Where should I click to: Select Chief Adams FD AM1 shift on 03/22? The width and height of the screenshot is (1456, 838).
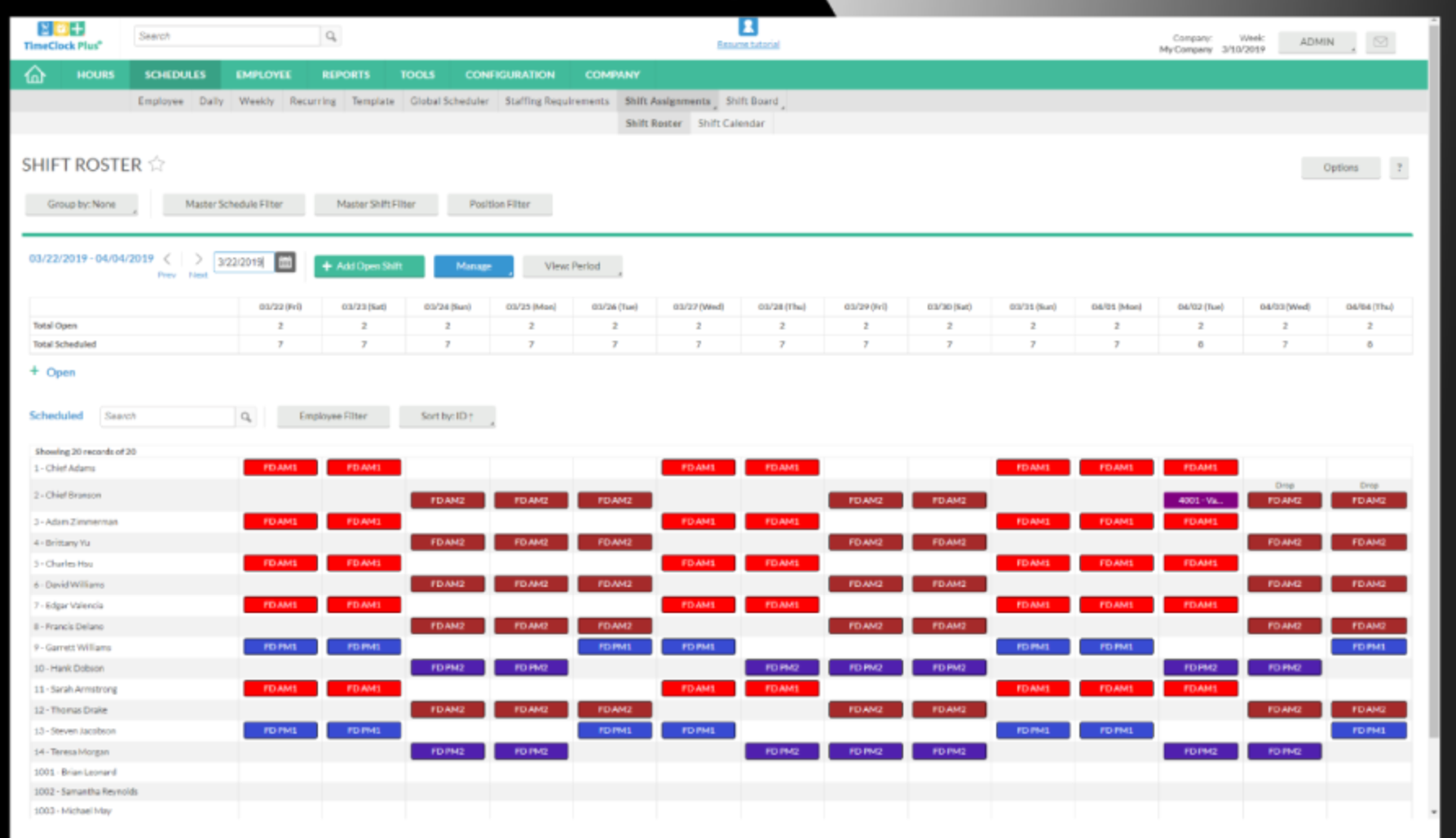tap(280, 468)
